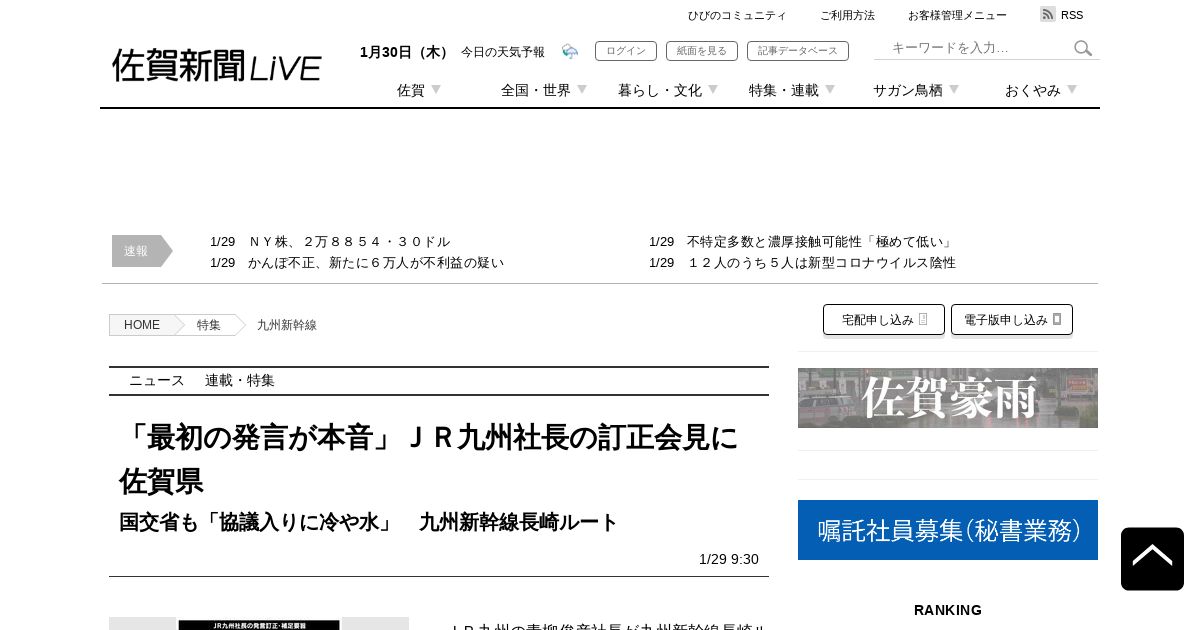The image size is (1200, 630).
Task: Click 今日の天気予報 link
Action: coord(503,52)
